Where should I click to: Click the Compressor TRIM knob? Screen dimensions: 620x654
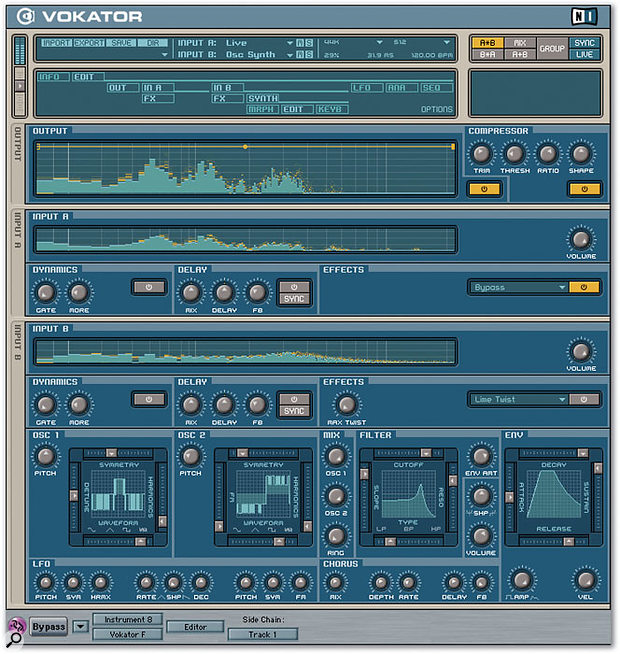[482, 154]
